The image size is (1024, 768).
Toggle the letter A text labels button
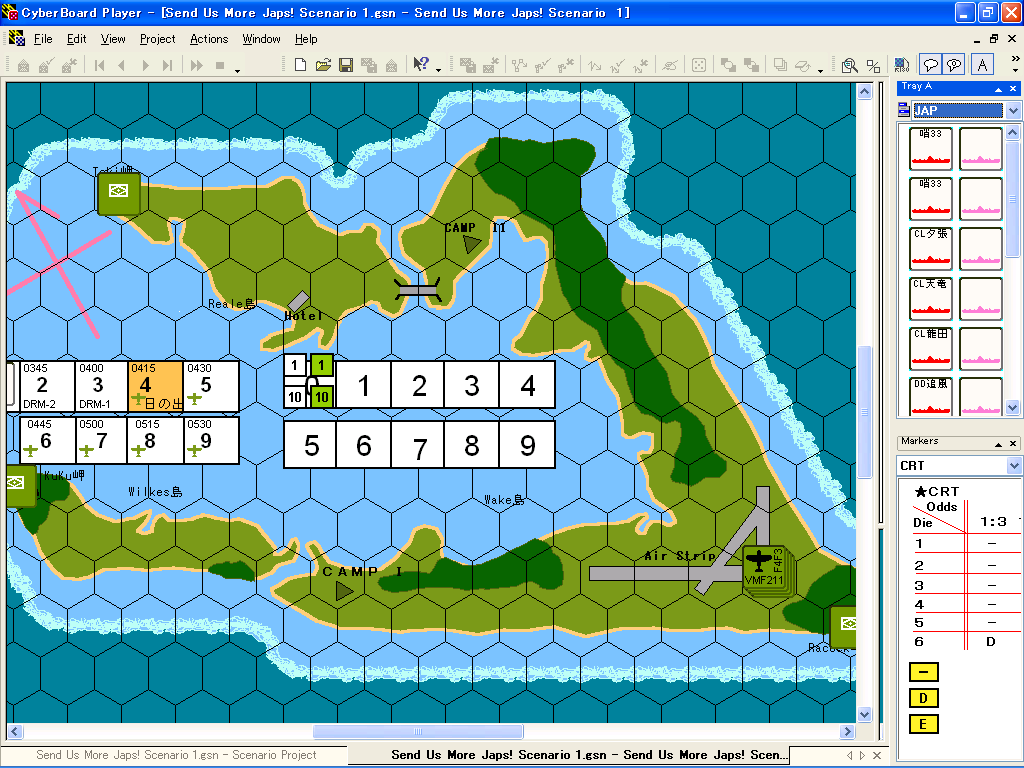[x=982, y=65]
